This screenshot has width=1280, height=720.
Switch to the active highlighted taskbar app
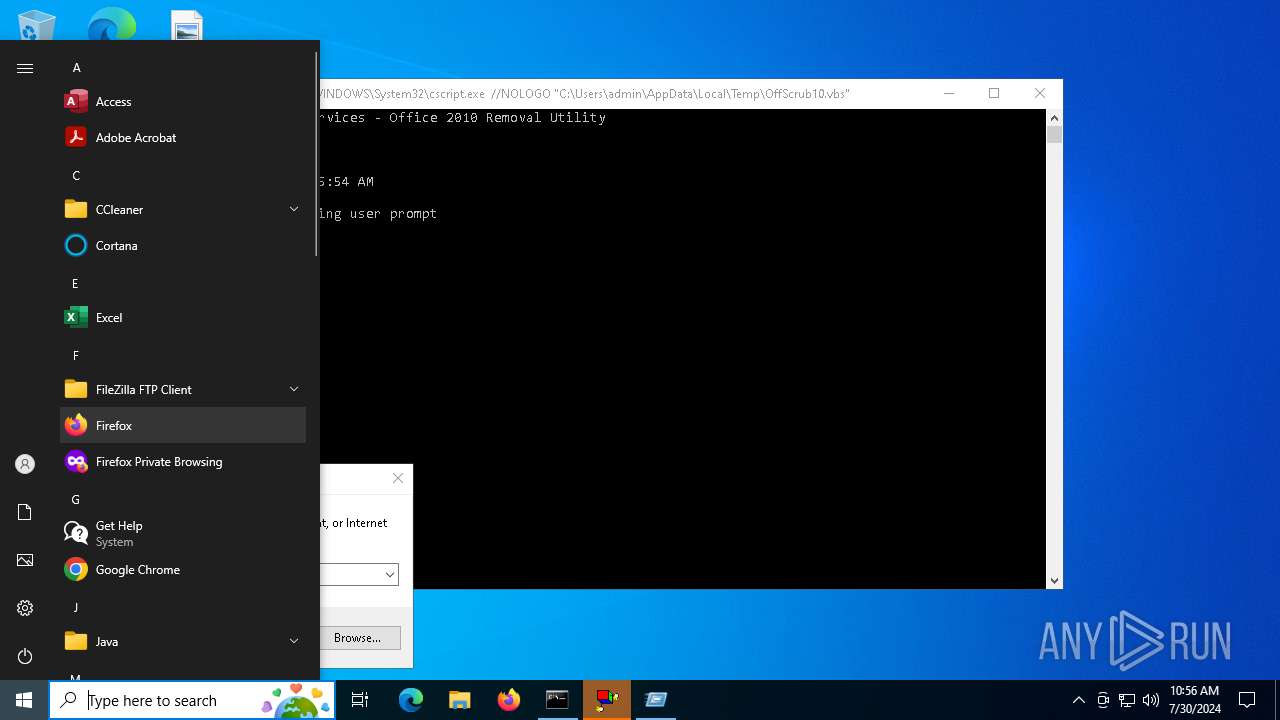click(x=607, y=700)
